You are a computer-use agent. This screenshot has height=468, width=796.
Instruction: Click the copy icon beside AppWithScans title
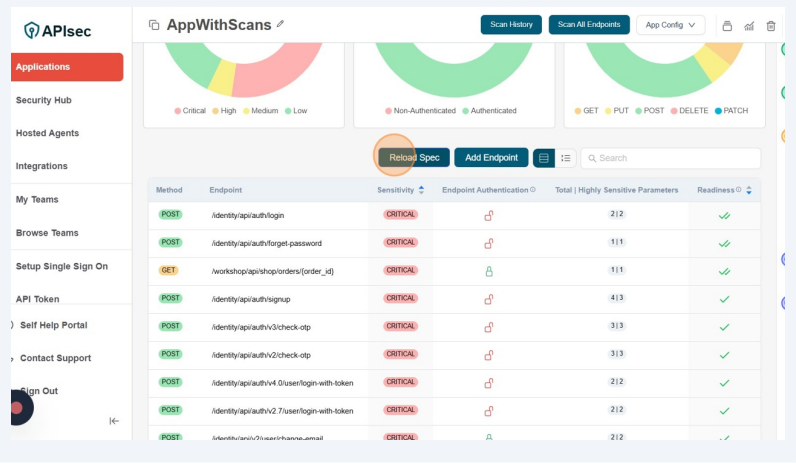click(x=154, y=25)
